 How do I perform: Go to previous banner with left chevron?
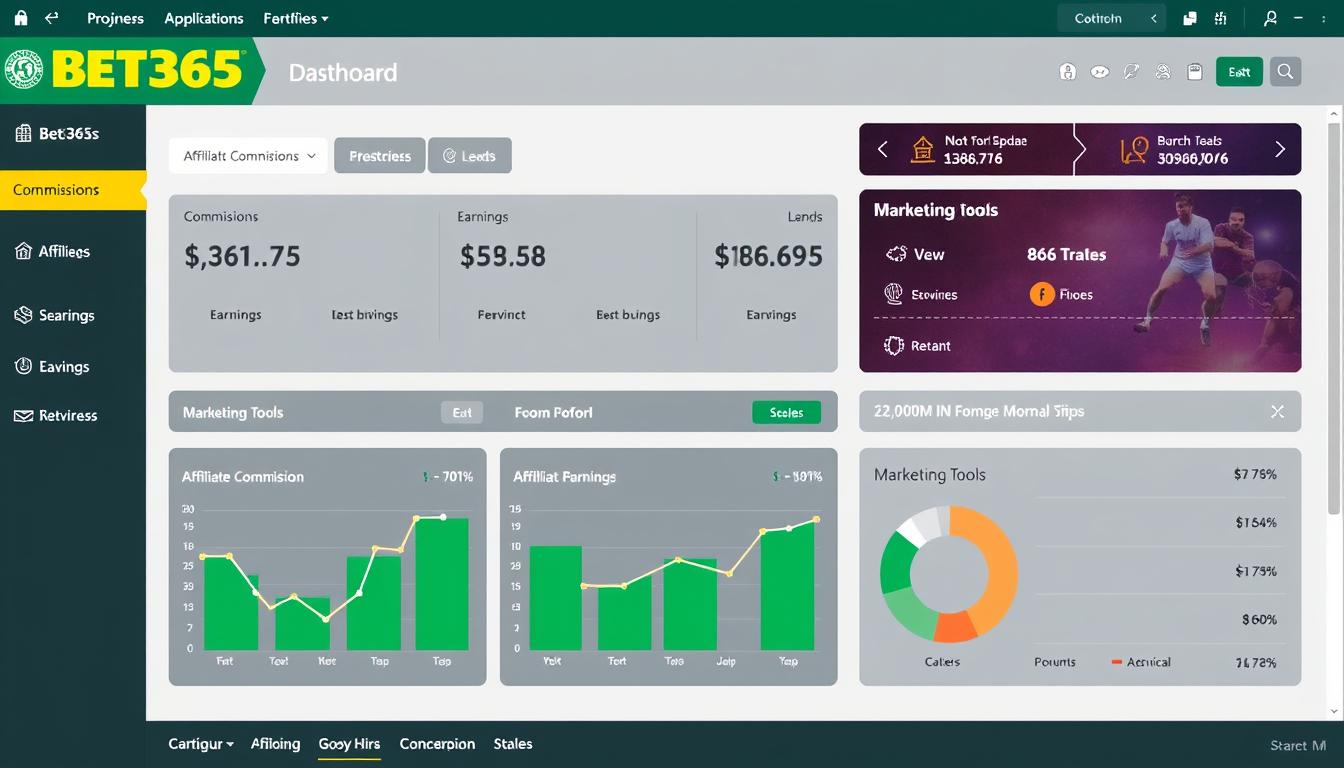pyautogui.click(x=882, y=149)
